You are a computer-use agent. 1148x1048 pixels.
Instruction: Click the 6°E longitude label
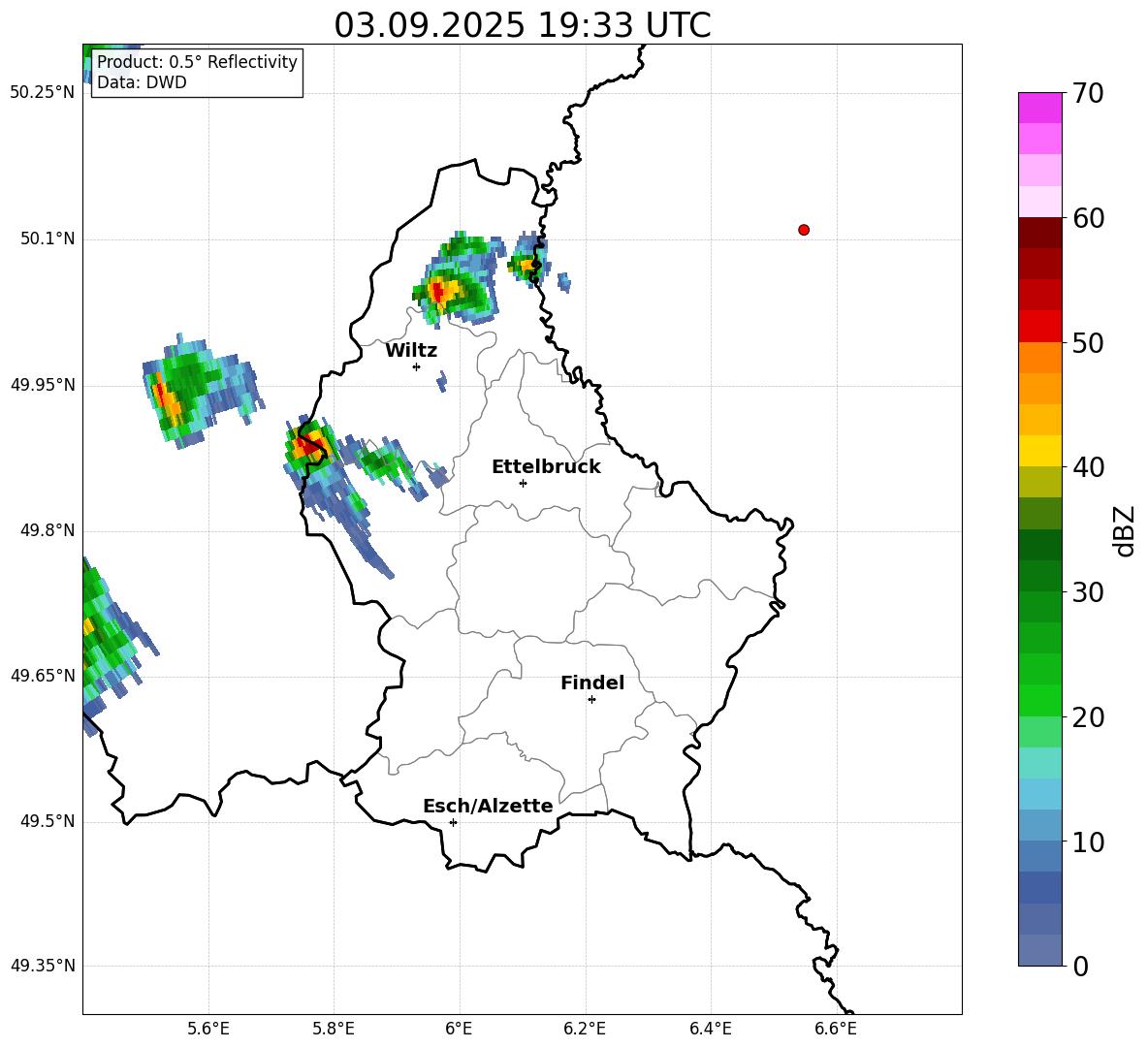point(459,1029)
